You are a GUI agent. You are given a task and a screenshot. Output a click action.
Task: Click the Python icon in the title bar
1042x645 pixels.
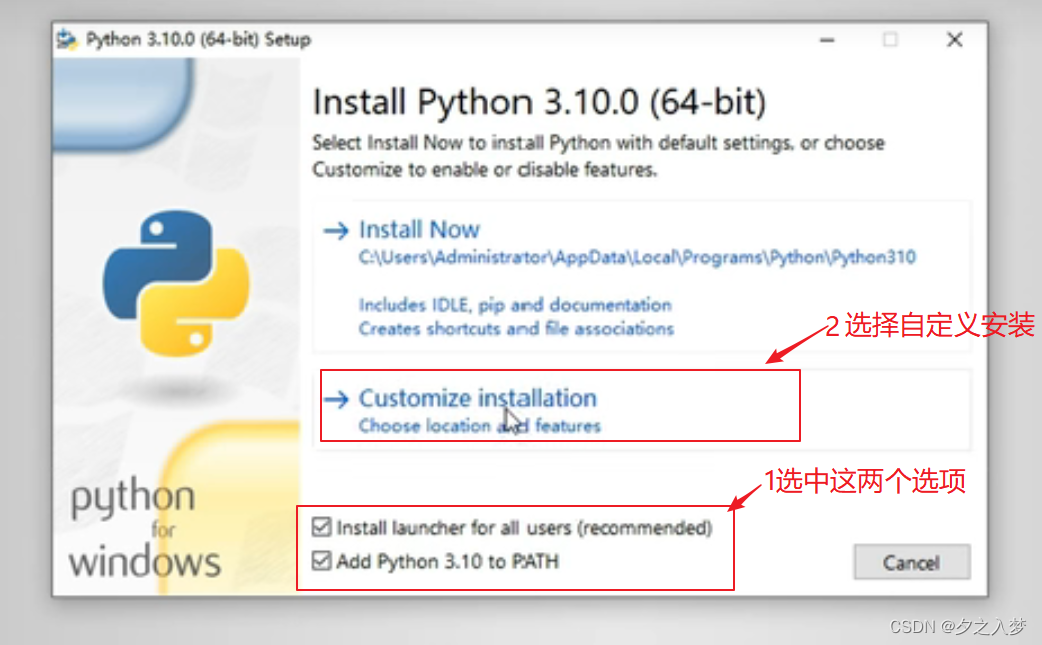[x=66, y=39]
